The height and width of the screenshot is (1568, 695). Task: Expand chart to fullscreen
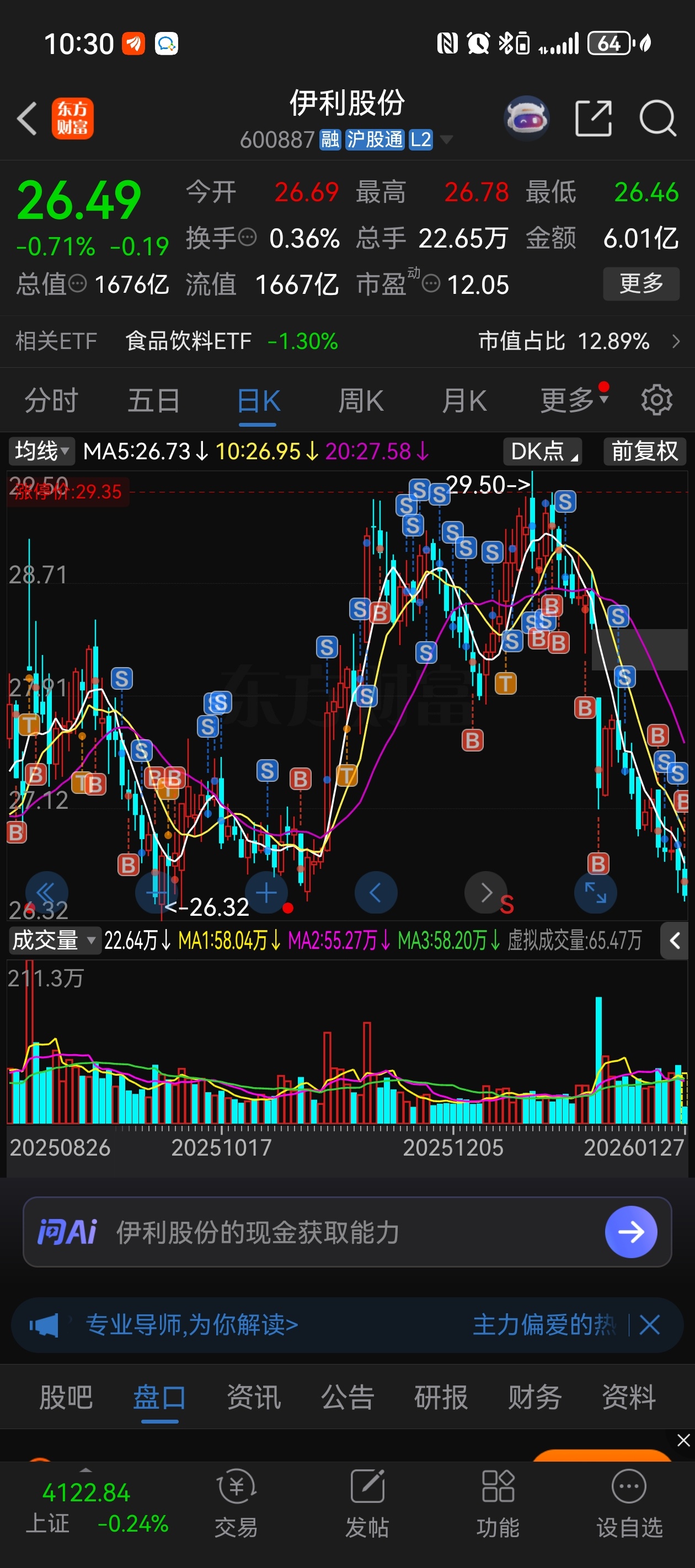(595, 893)
